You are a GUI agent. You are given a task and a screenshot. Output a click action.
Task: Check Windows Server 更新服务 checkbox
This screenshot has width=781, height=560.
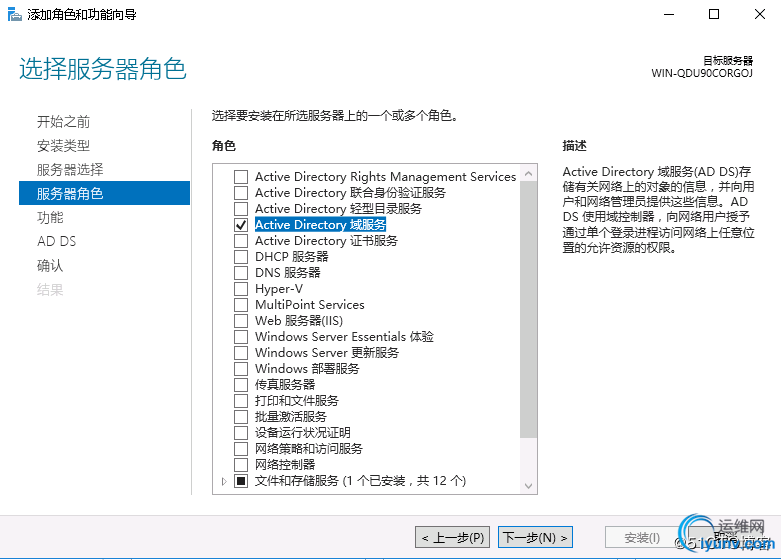(241, 353)
